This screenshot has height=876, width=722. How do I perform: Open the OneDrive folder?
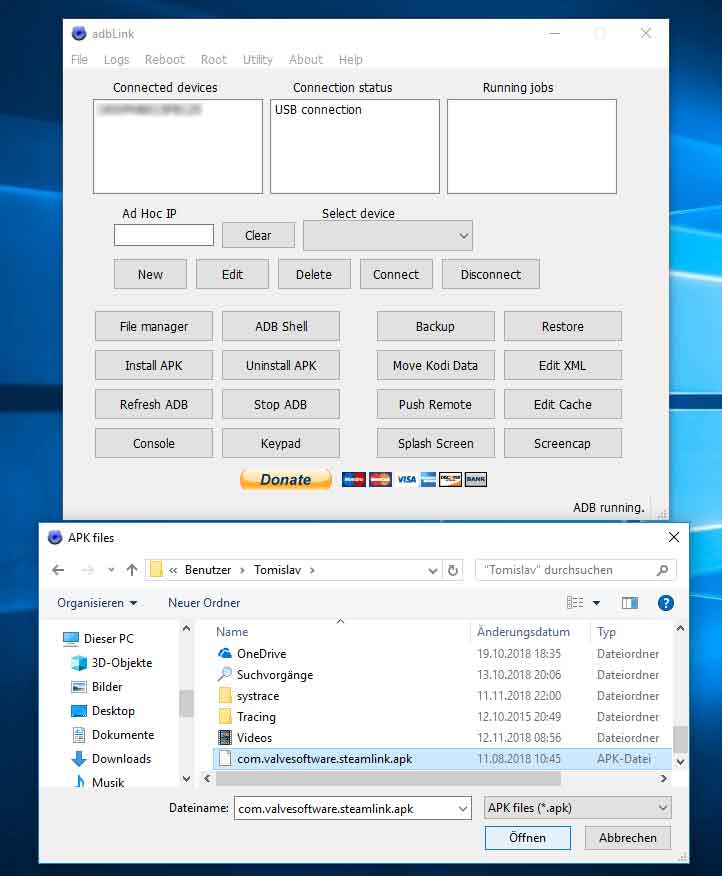click(261, 654)
